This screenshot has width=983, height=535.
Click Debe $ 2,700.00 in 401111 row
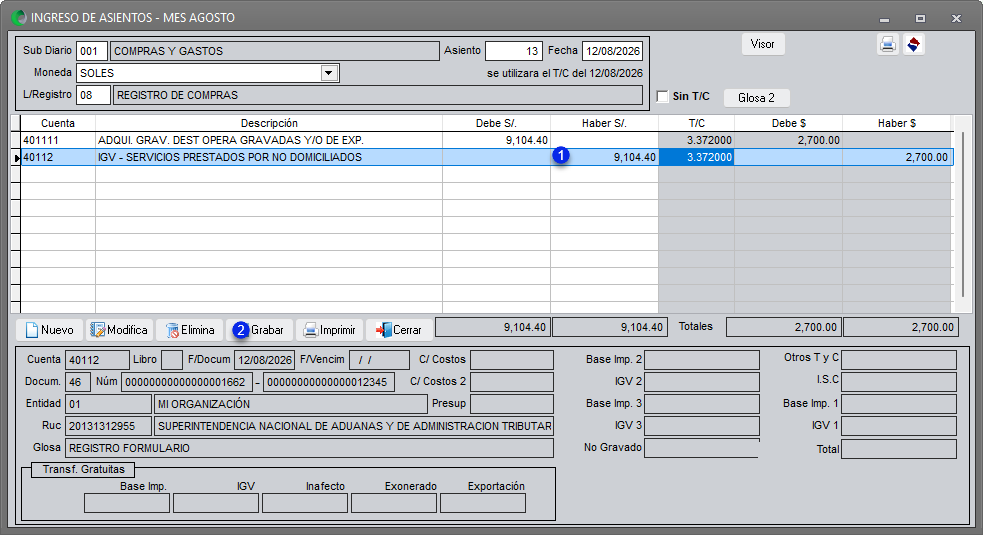788,140
